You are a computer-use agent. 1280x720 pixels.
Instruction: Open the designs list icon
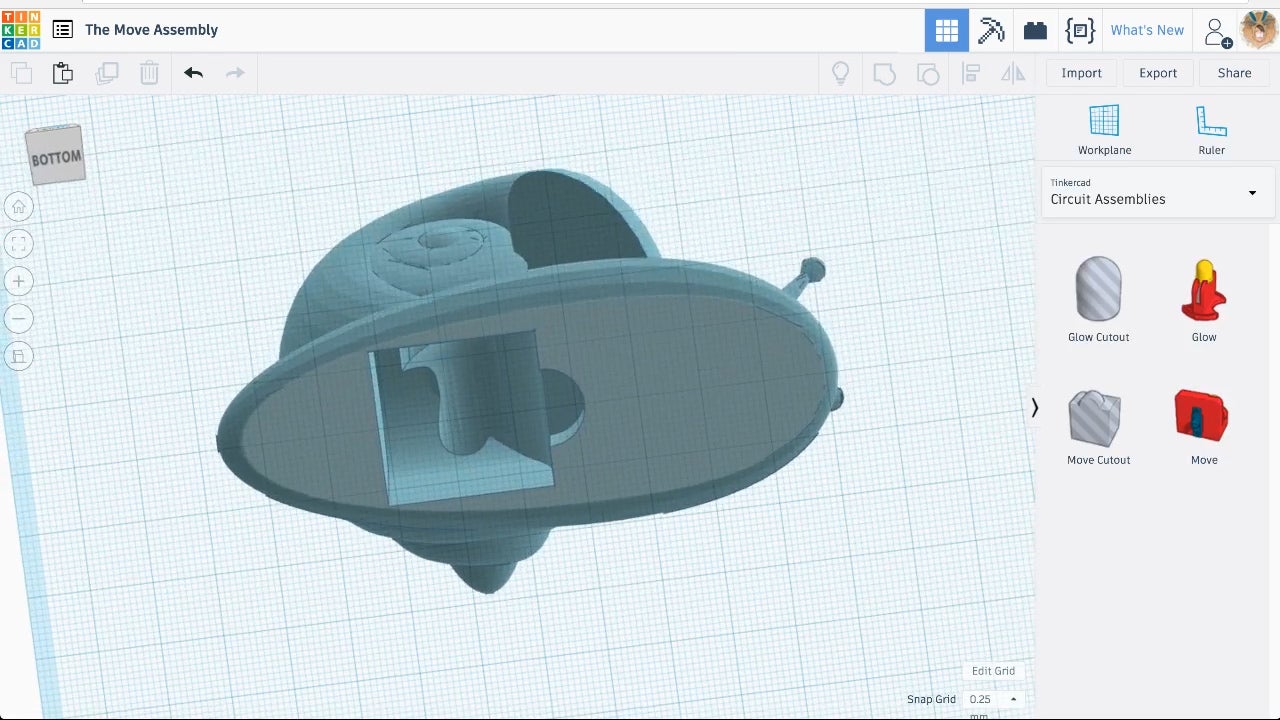63,30
